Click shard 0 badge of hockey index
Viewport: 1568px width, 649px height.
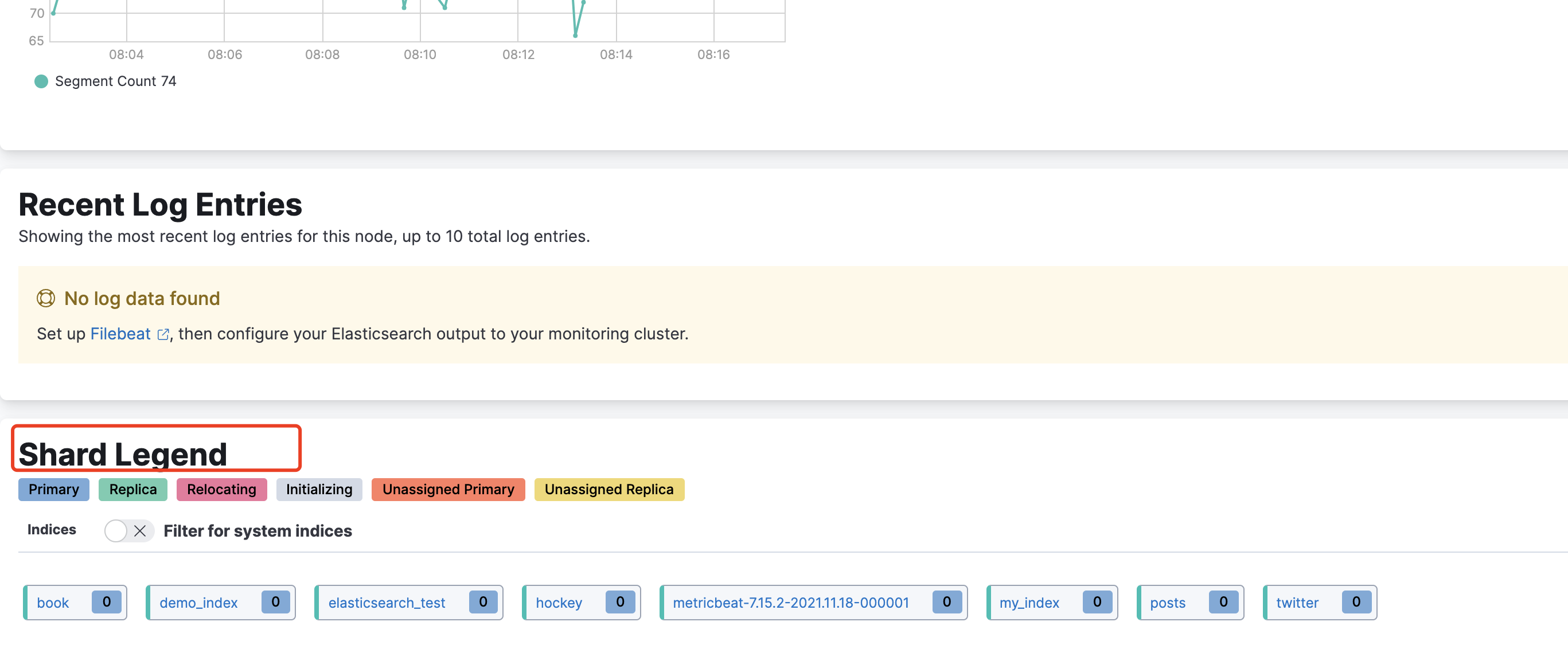point(619,601)
